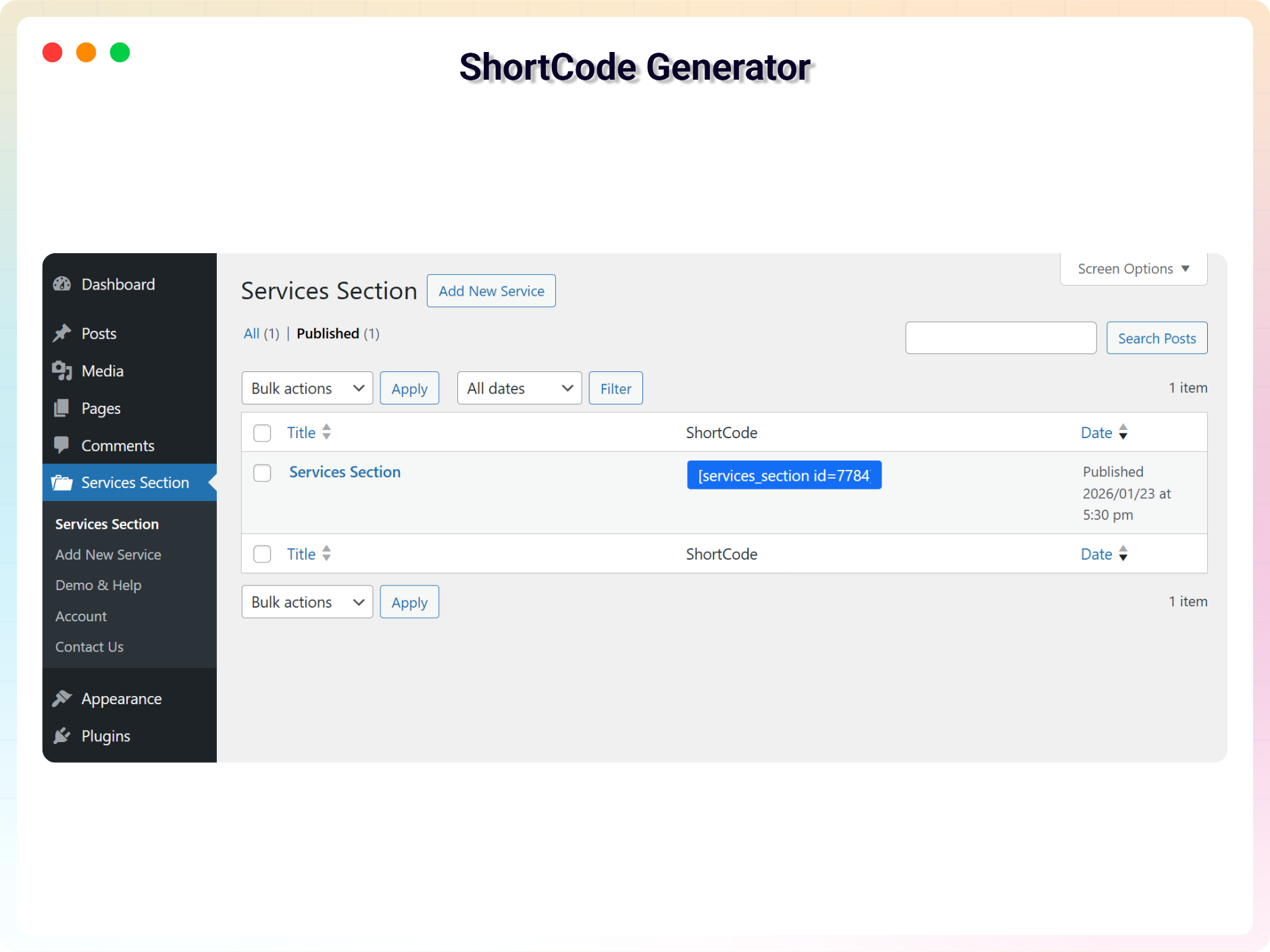Go to Contact Us submenu item
Screen dimensions: 1270x952
(x=89, y=647)
